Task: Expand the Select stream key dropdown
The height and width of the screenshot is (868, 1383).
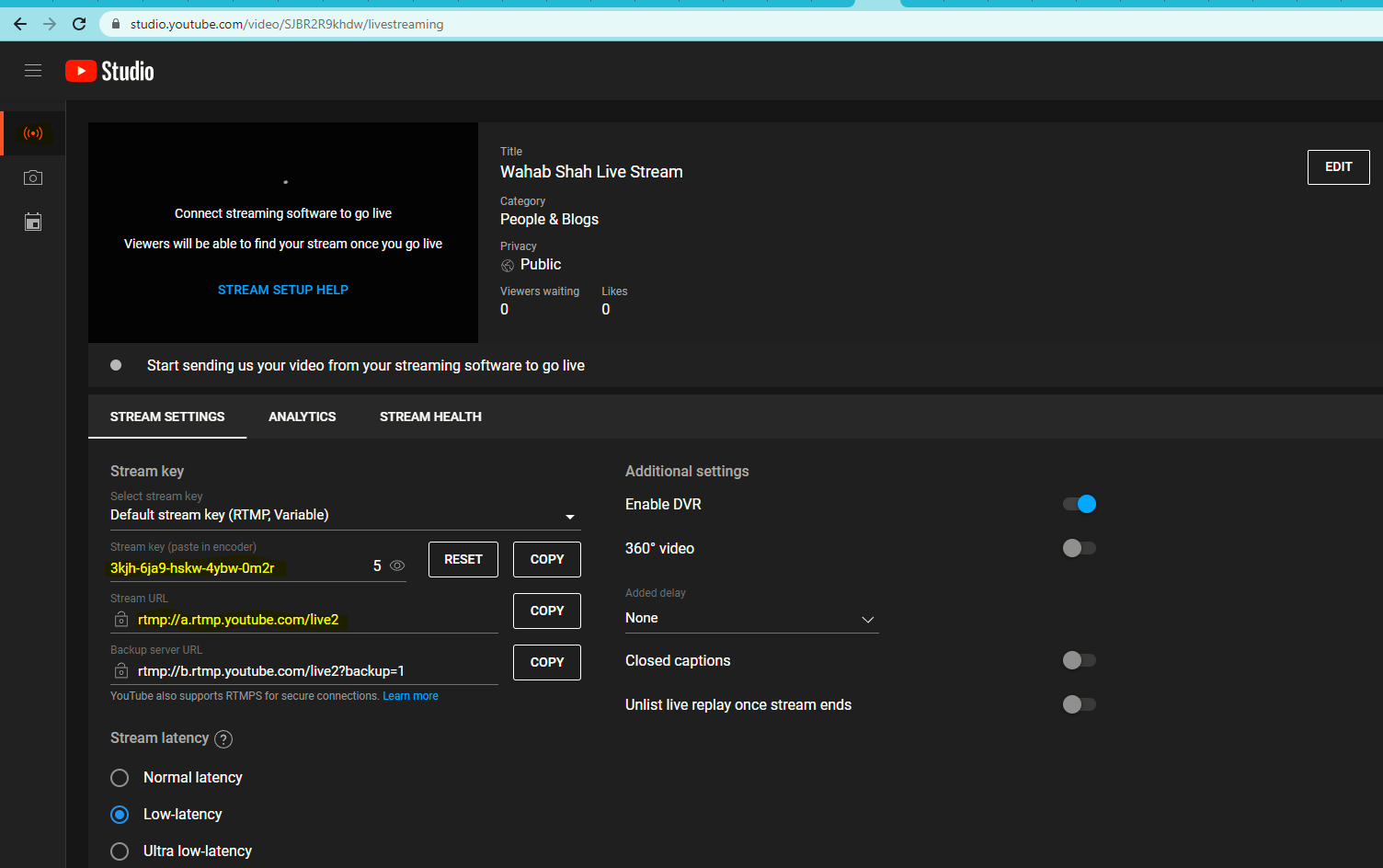Action: 346,515
